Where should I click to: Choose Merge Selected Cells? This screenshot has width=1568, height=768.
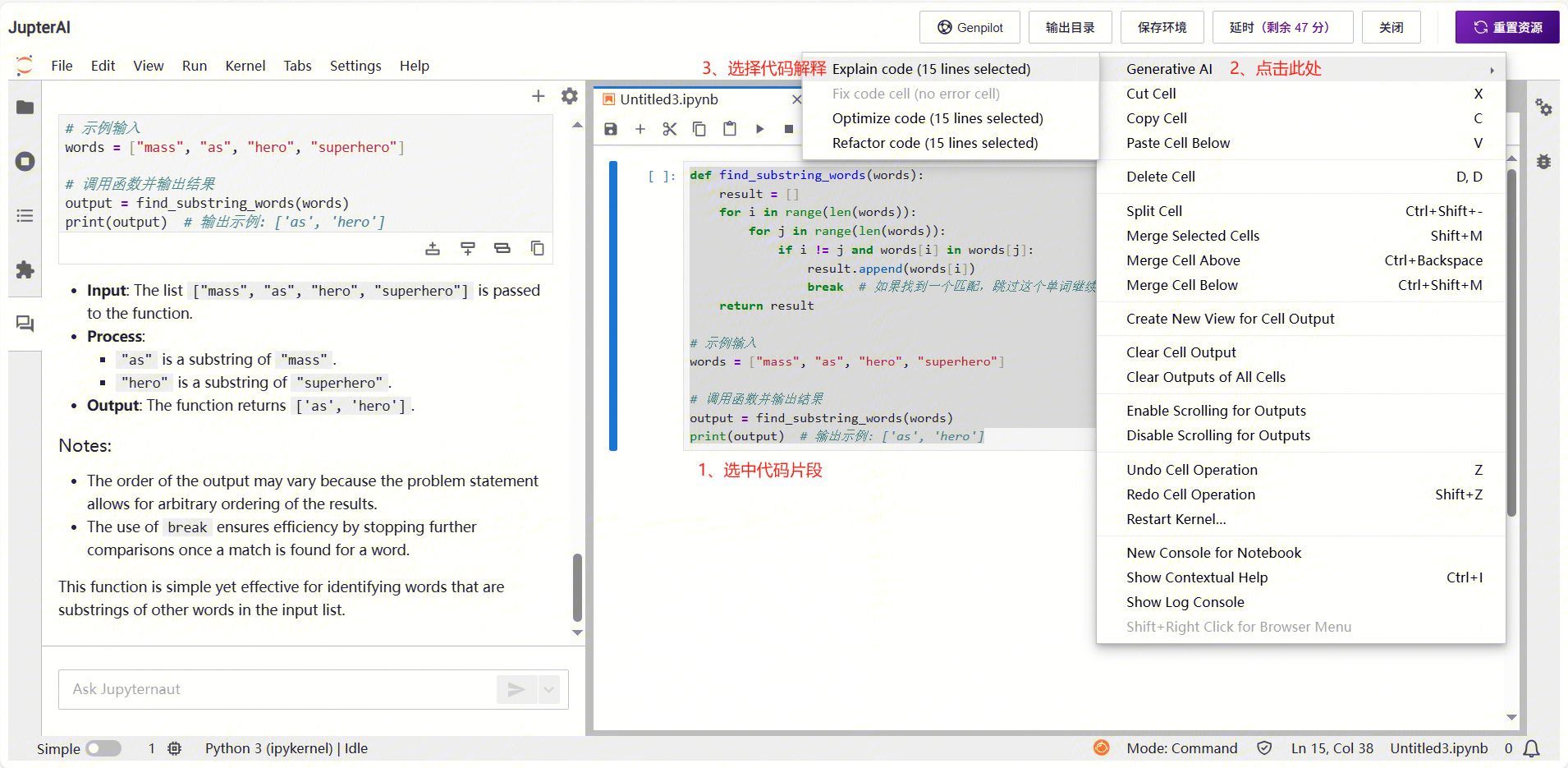[1301, 236]
